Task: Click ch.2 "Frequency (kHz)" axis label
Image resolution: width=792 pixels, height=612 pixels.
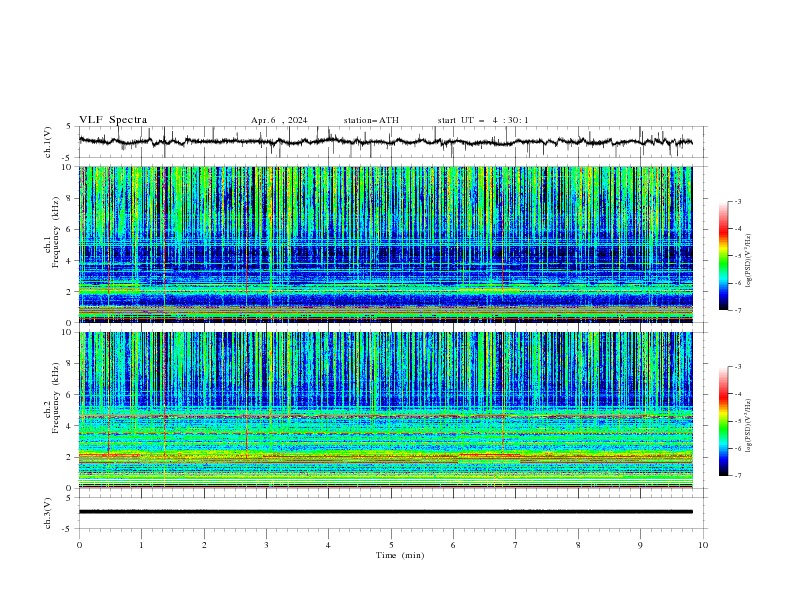Action: tap(56, 398)
